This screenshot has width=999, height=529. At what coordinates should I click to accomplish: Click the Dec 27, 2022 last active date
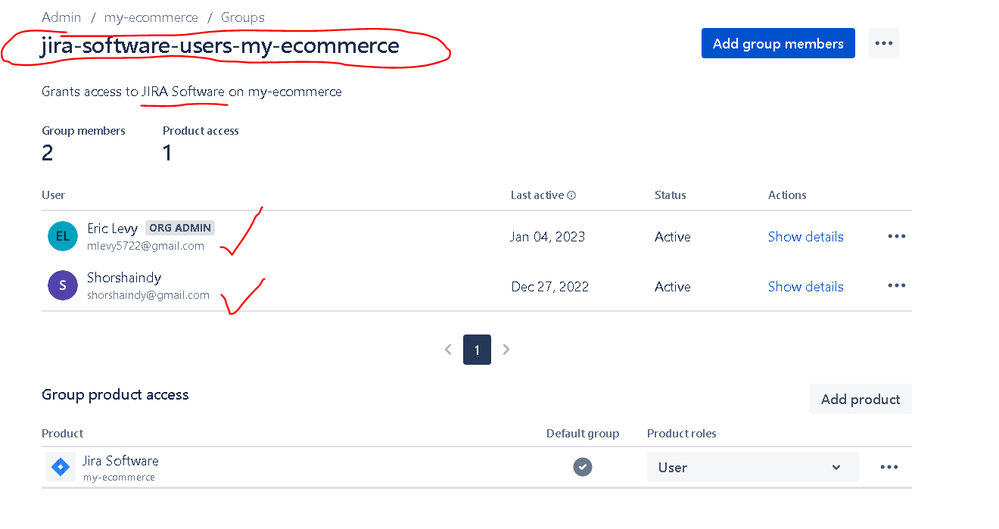pyautogui.click(x=549, y=287)
